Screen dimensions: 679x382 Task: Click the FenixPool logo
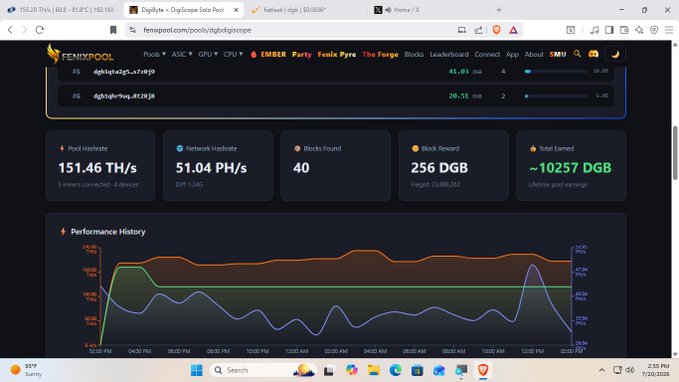(80, 54)
